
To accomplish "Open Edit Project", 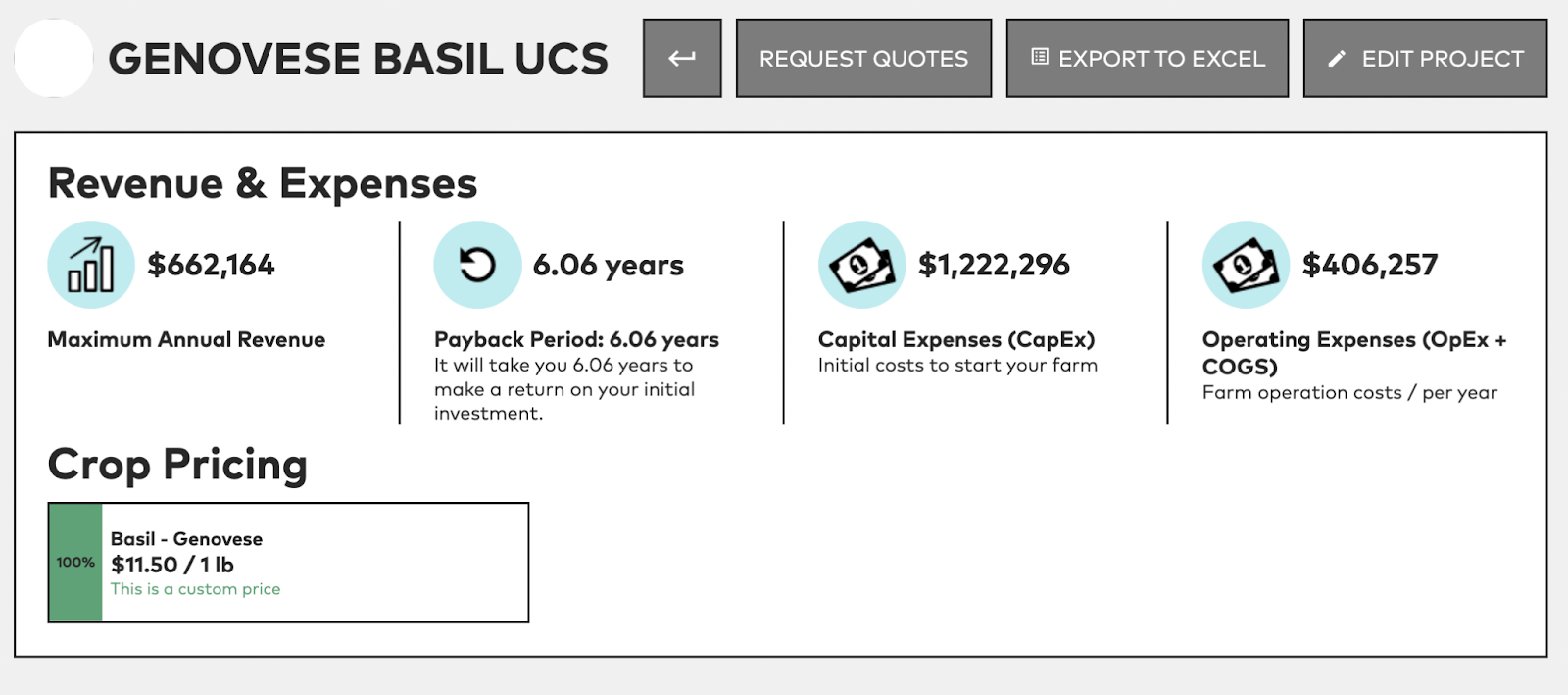I will [x=1425, y=58].
